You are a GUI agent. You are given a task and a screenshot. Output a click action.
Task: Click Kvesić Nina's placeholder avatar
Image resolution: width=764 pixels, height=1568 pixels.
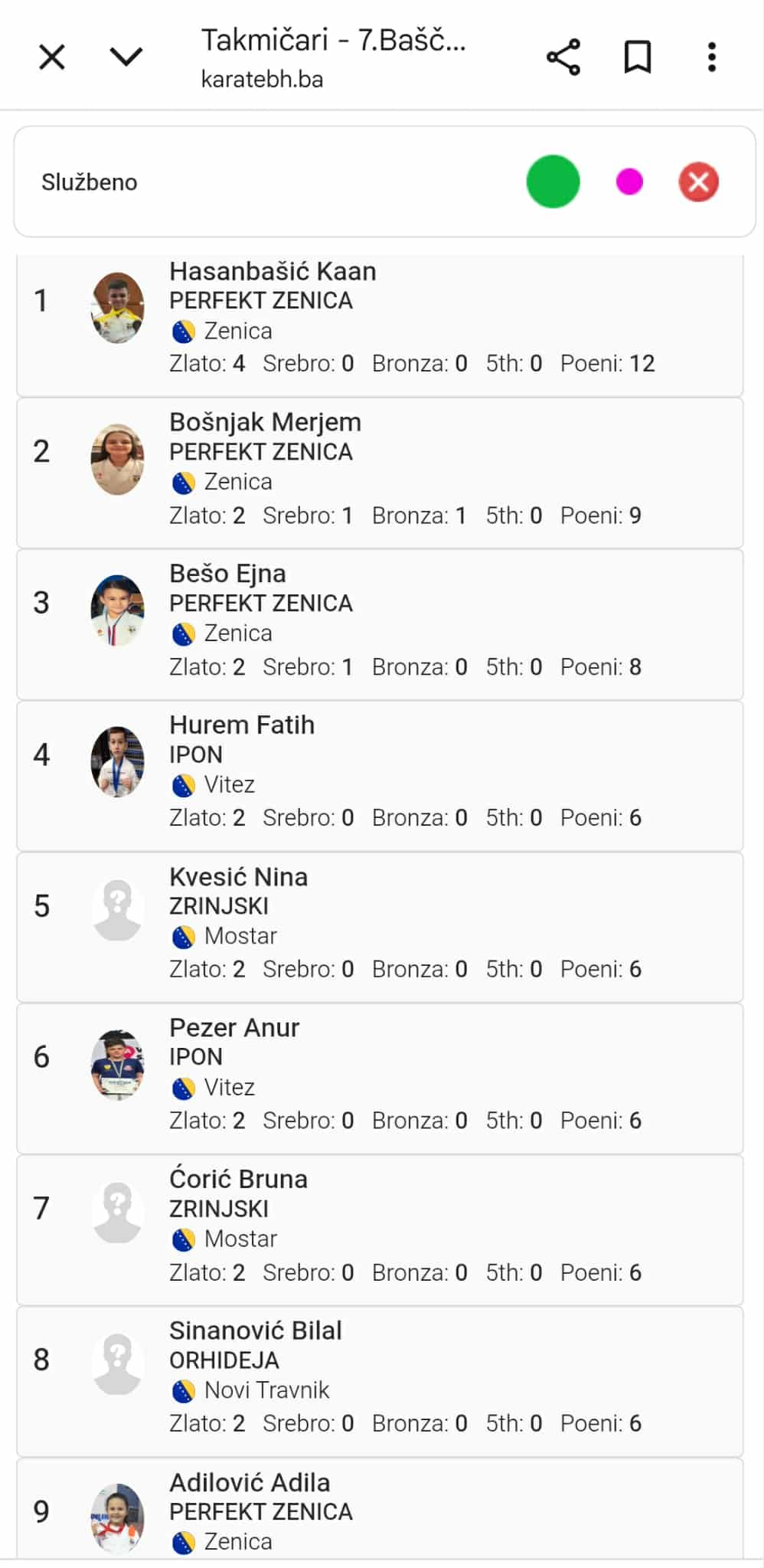pos(117,909)
